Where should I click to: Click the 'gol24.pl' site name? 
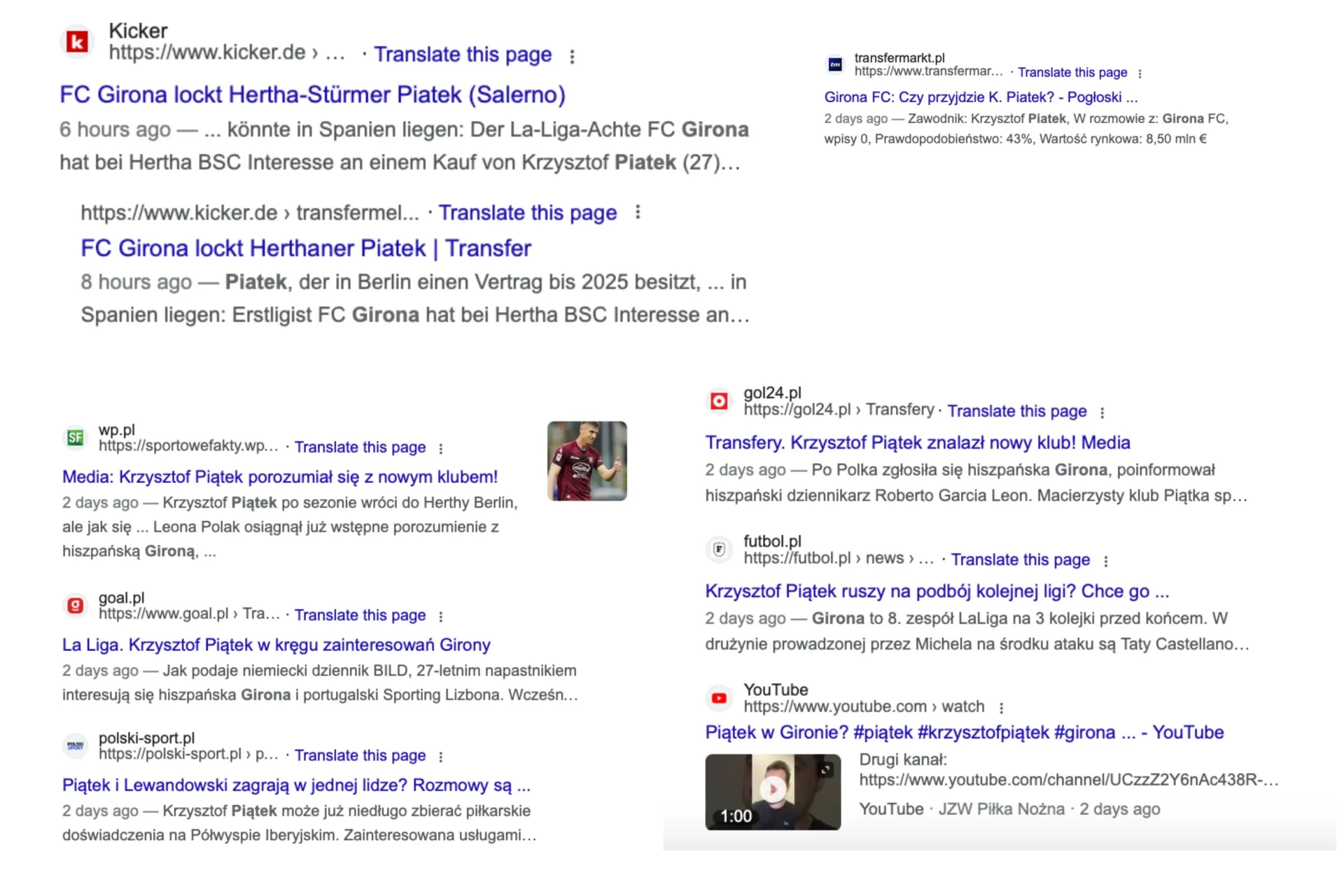tap(772, 393)
